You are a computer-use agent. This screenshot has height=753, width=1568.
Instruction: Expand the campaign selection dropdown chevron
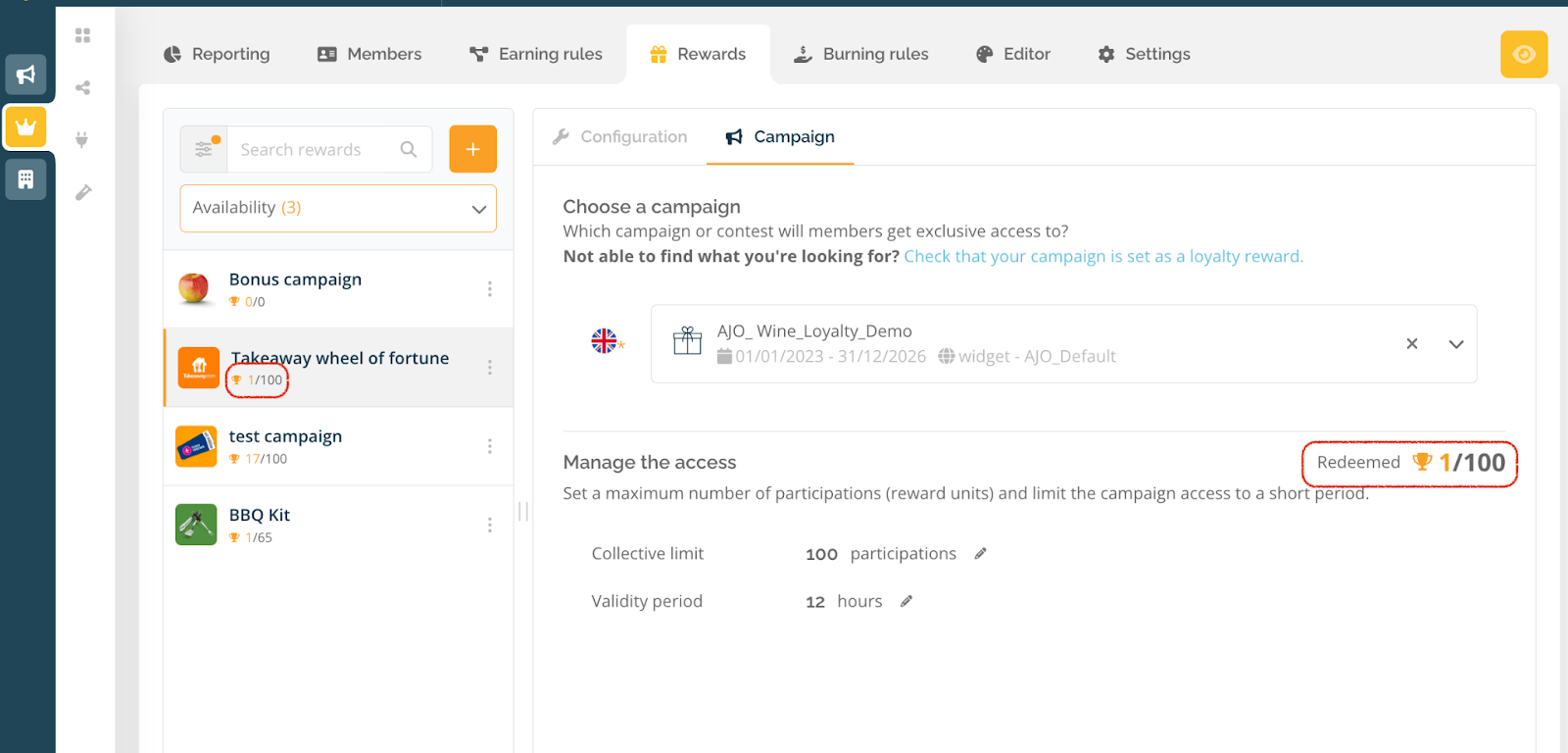click(x=1455, y=344)
